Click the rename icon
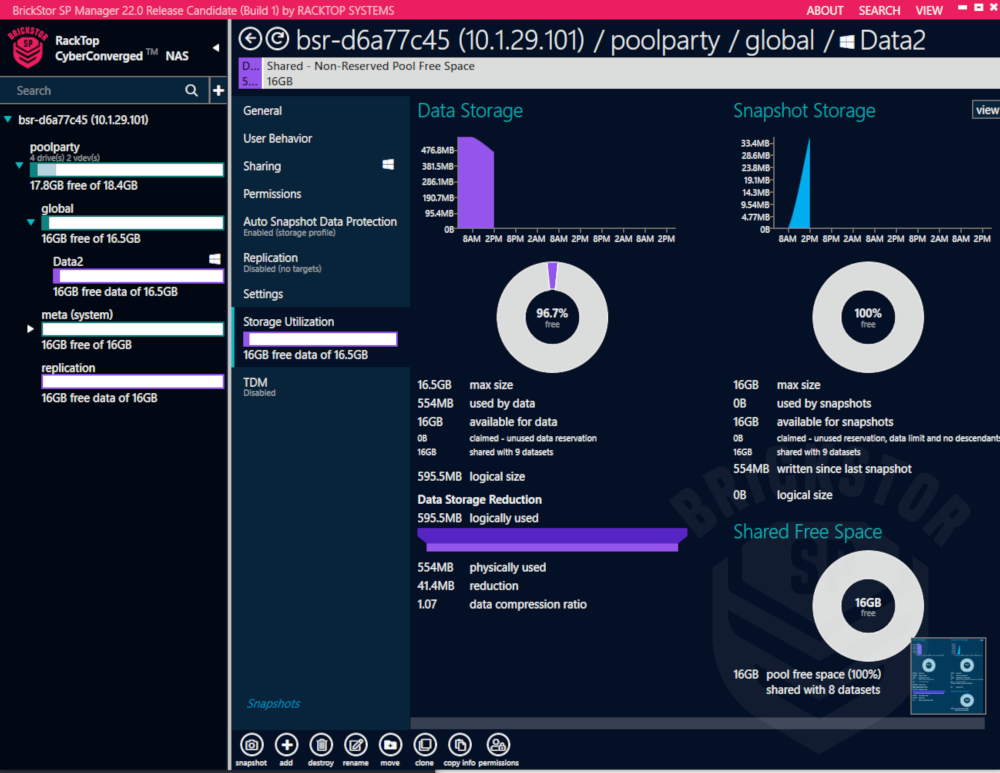The width and height of the screenshot is (1000, 773). pos(356,746)
